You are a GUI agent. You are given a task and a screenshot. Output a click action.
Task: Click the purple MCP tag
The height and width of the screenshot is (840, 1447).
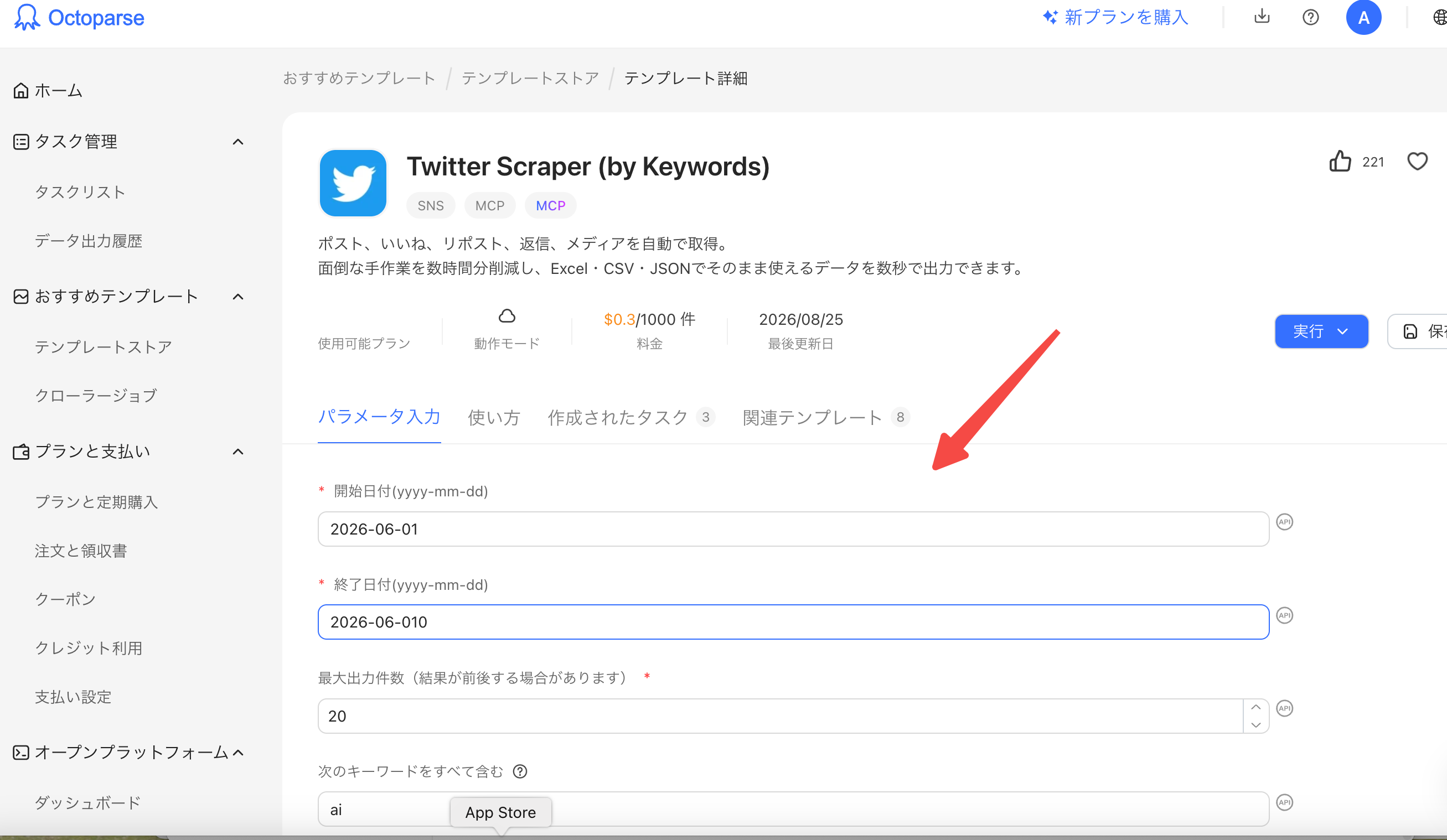pos(550,205)
